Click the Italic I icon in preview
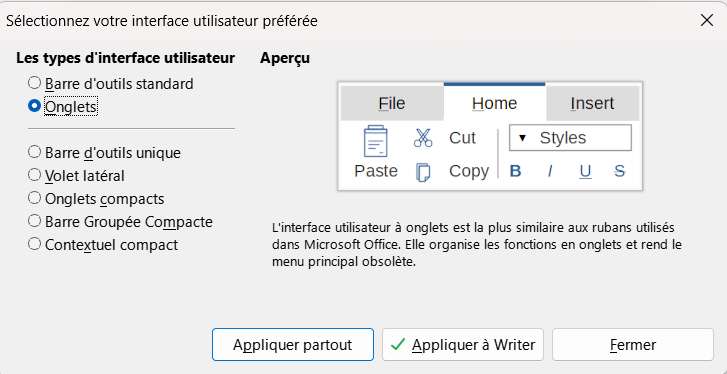This screenshot has height=374, width=727. pos(550,171)
